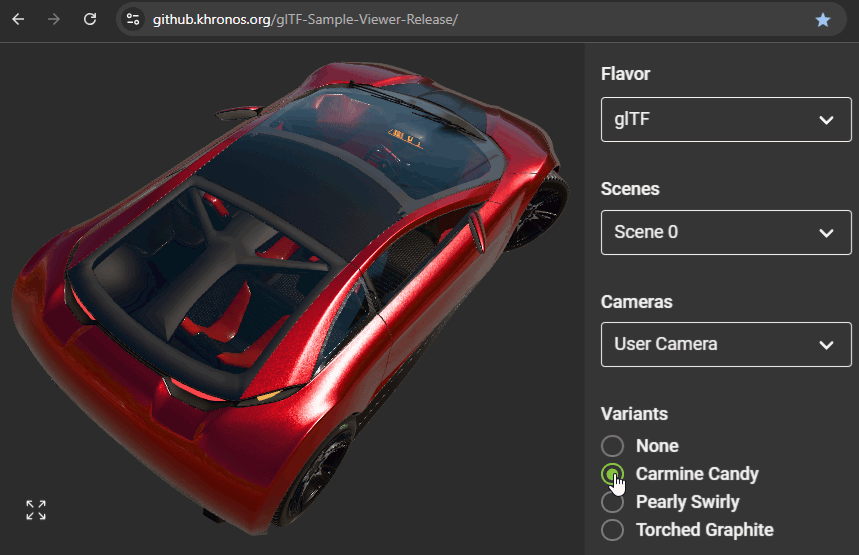Viewport: 859px width, 555px height.
Task: Go forward with the browser arrow
Action: 54,20
